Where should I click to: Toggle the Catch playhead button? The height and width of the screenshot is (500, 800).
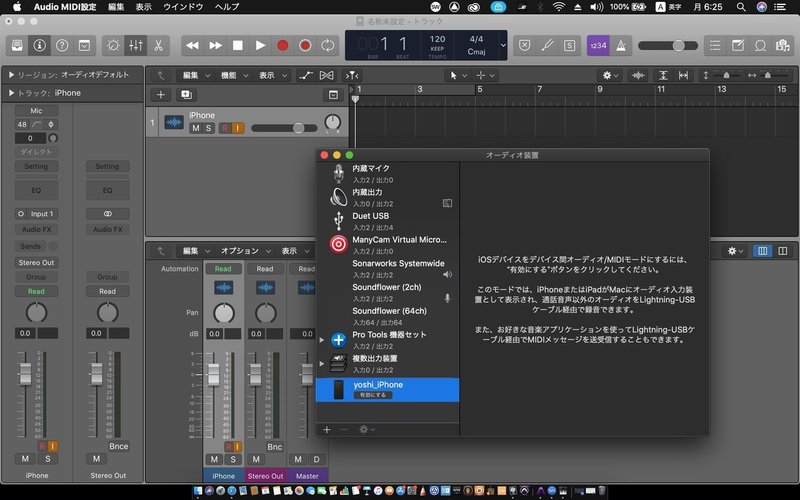[352, 76]
